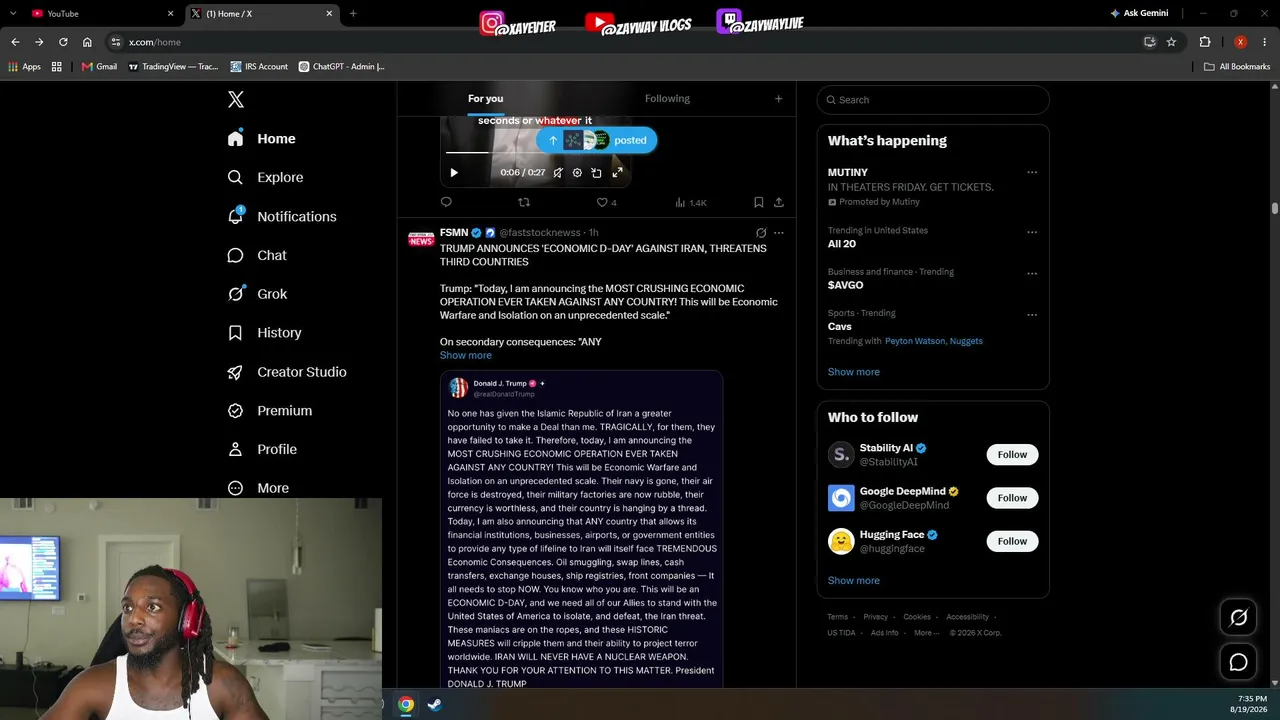The height and width of the screenshot is (720, 1280).
Task: Switch to the For you timeline tab
Action: (x=485, y=98)
